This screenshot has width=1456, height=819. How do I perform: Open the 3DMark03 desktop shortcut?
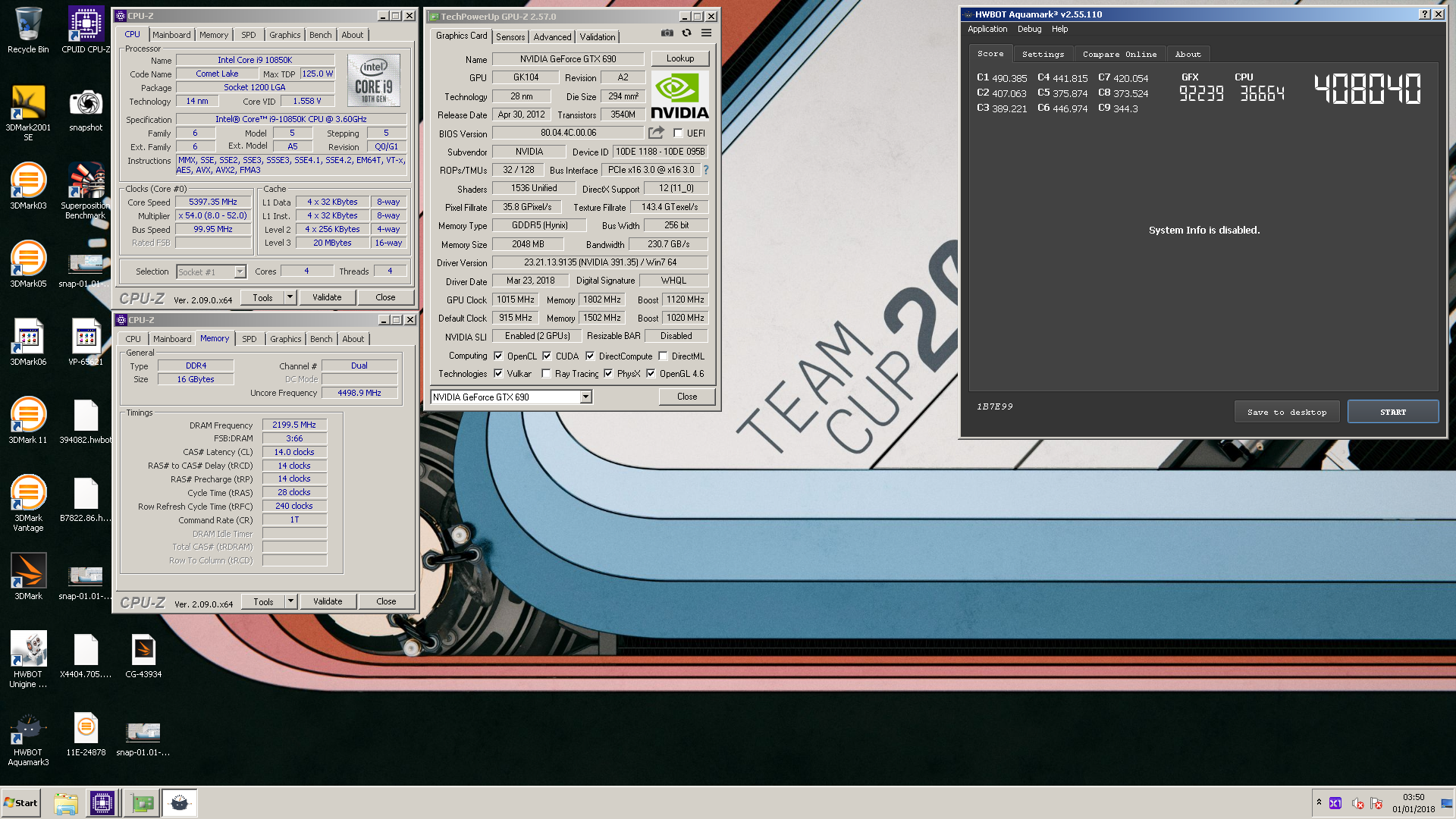pyautogui.click(x=28, y=187)
